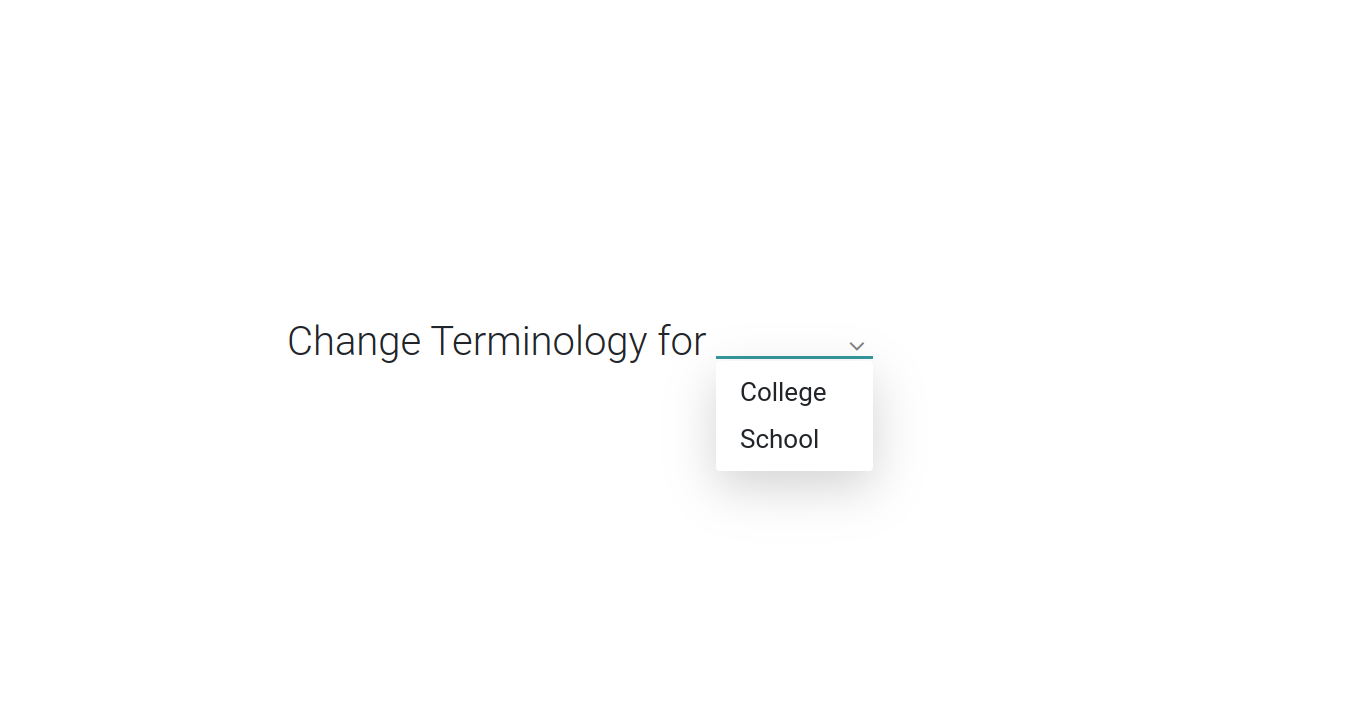1365x708 pixels.
Task: Pick School as the terminology type
Action: tap(794, 439)
